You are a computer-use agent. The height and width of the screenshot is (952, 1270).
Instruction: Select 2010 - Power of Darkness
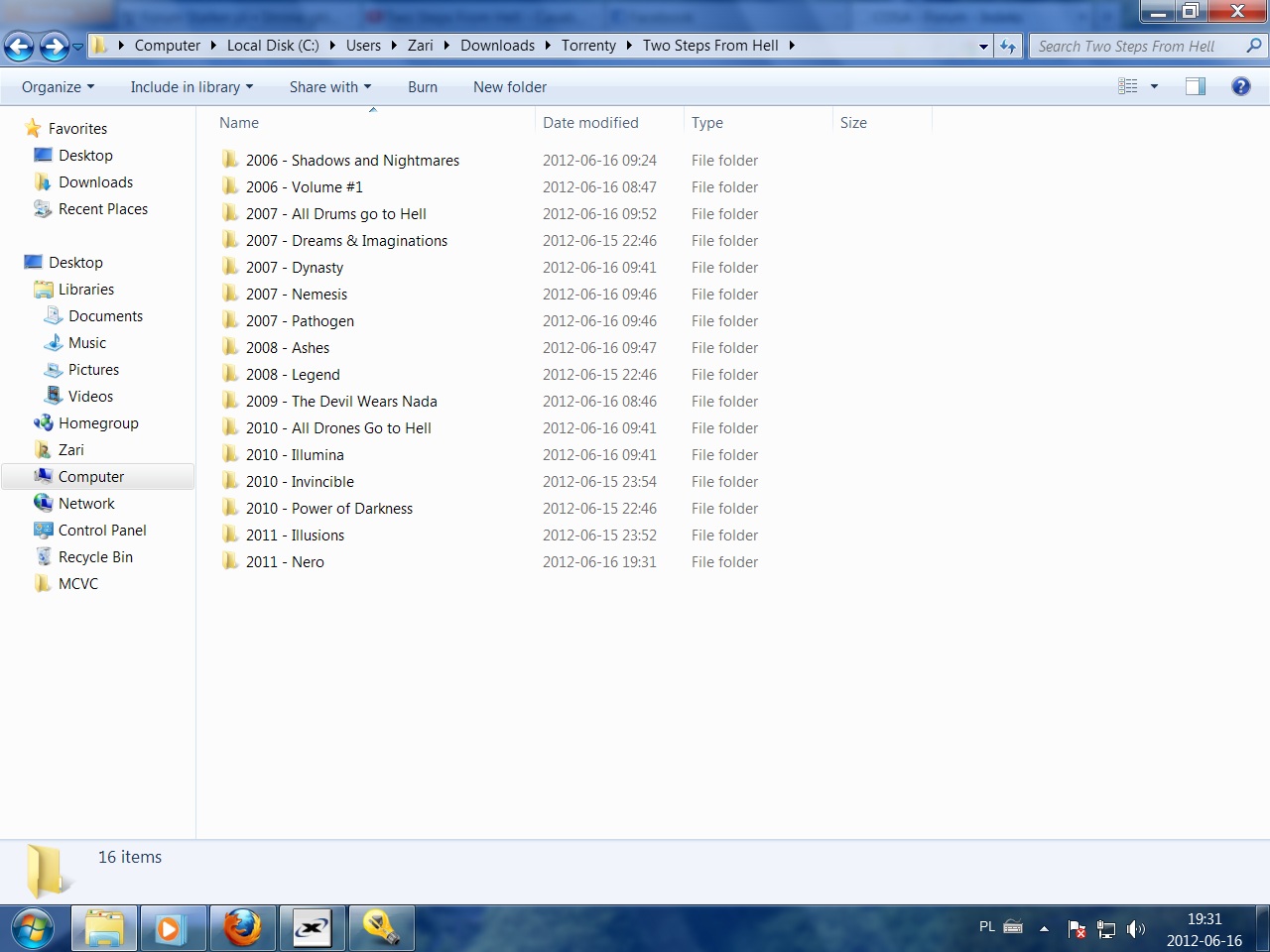click(329, 509)
